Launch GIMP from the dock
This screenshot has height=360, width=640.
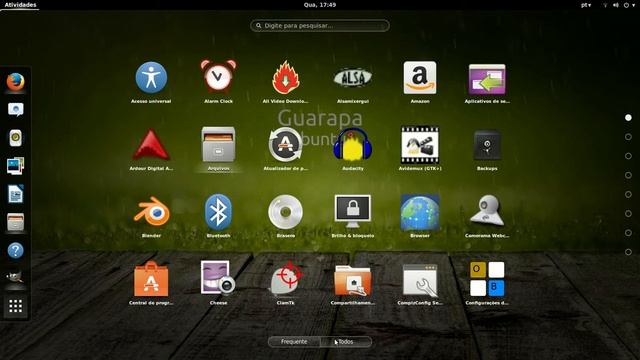click(16, 278)
